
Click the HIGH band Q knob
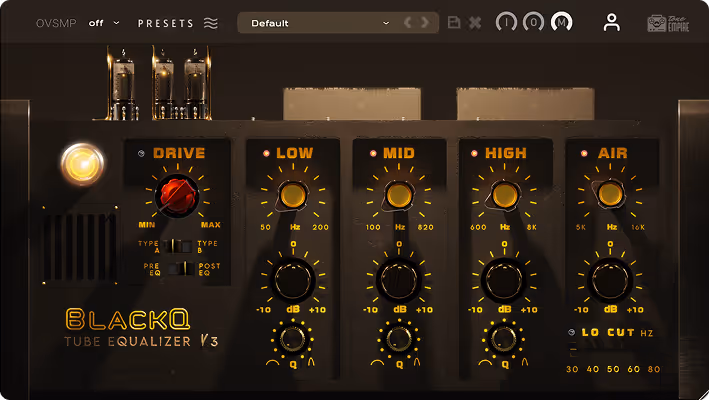click(x=504, y=339)
